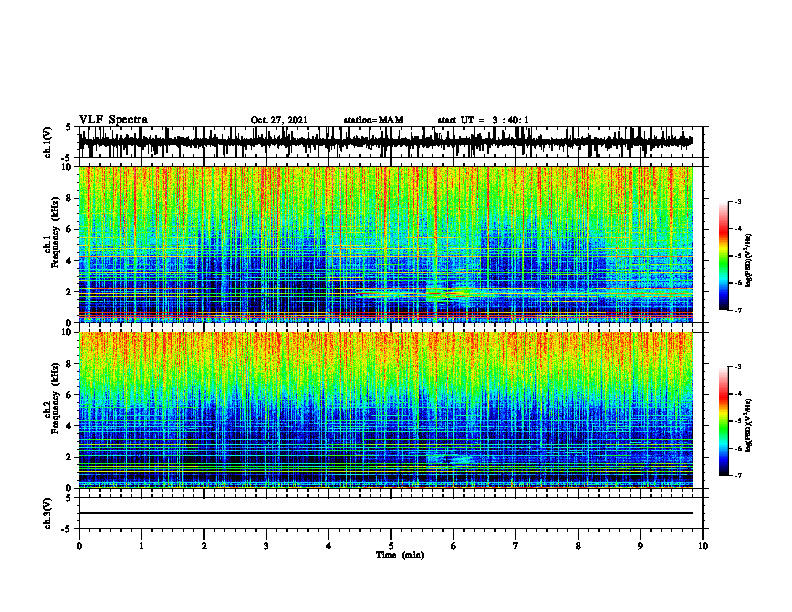
Task: Click the "0" tick on the time axis
Action: click(79, 546)
